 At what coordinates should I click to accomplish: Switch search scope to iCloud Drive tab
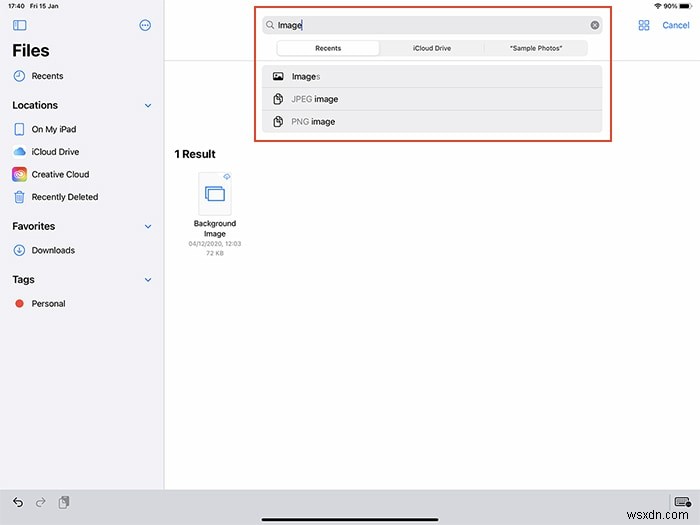432,48
